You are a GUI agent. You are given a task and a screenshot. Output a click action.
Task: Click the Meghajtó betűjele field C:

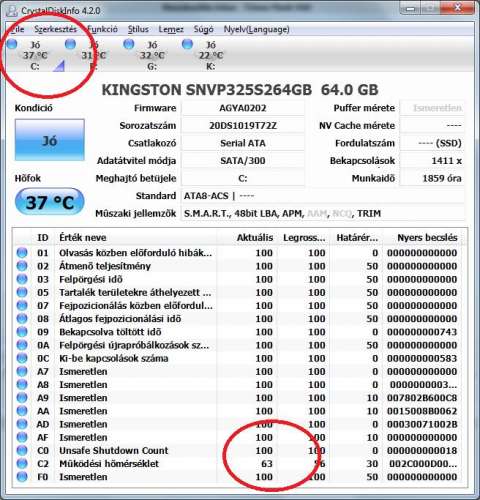point(243,178)
